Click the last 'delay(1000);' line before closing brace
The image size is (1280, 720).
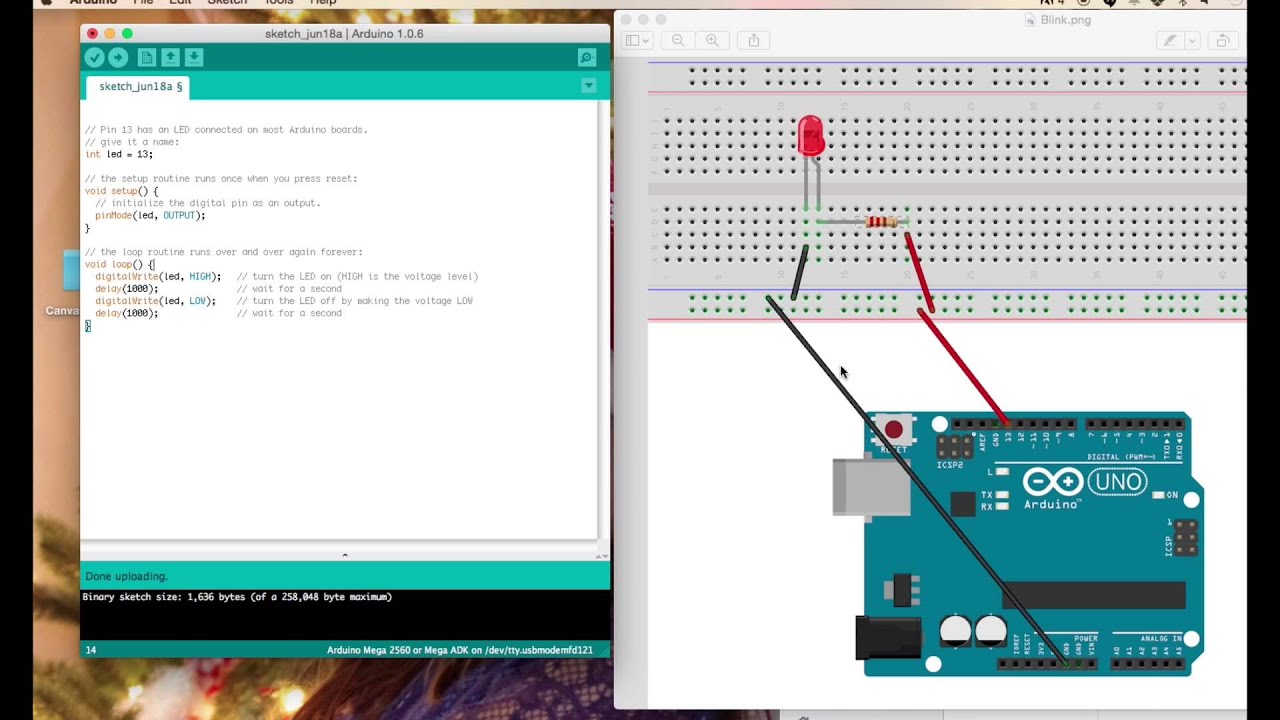(127, 313)
